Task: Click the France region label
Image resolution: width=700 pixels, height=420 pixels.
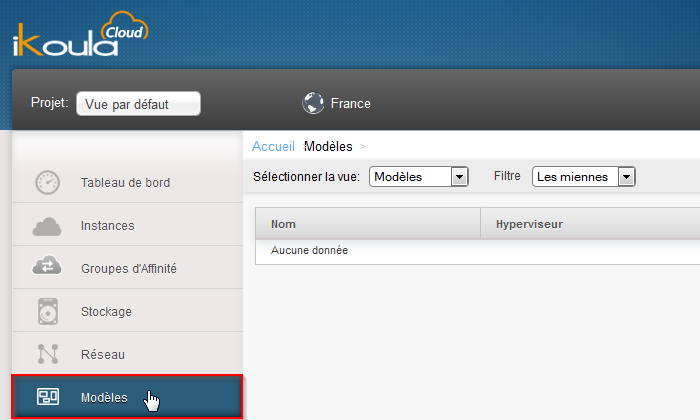Action: pyautogui.click(x=350, y=104)
